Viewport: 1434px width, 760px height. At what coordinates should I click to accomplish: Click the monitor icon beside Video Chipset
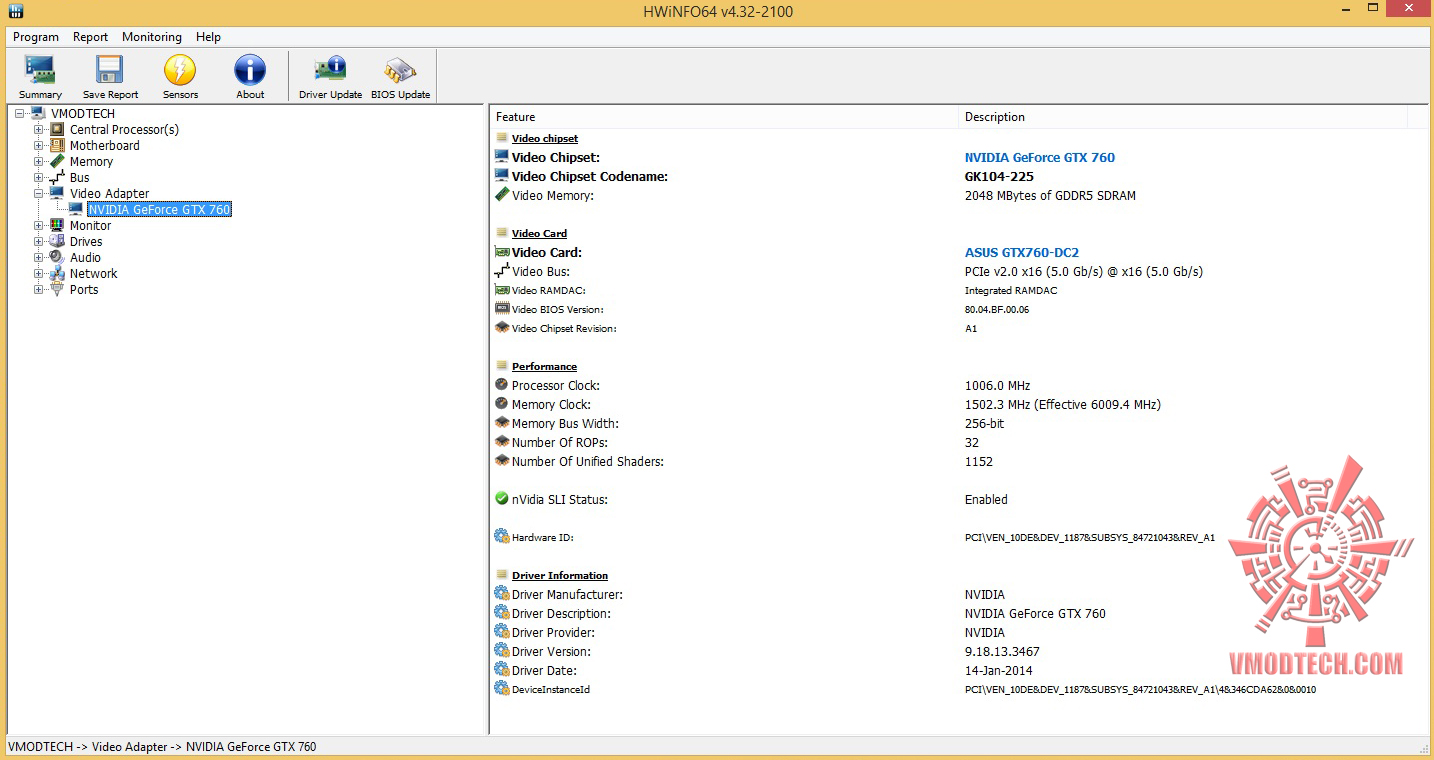(502, 157)
